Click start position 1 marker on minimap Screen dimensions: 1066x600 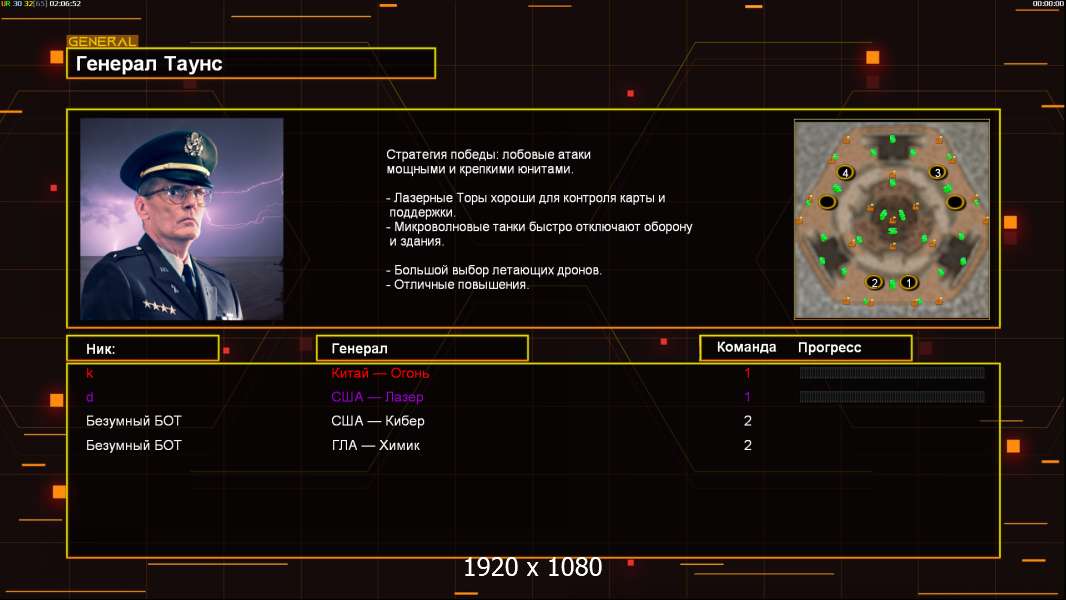908,282
